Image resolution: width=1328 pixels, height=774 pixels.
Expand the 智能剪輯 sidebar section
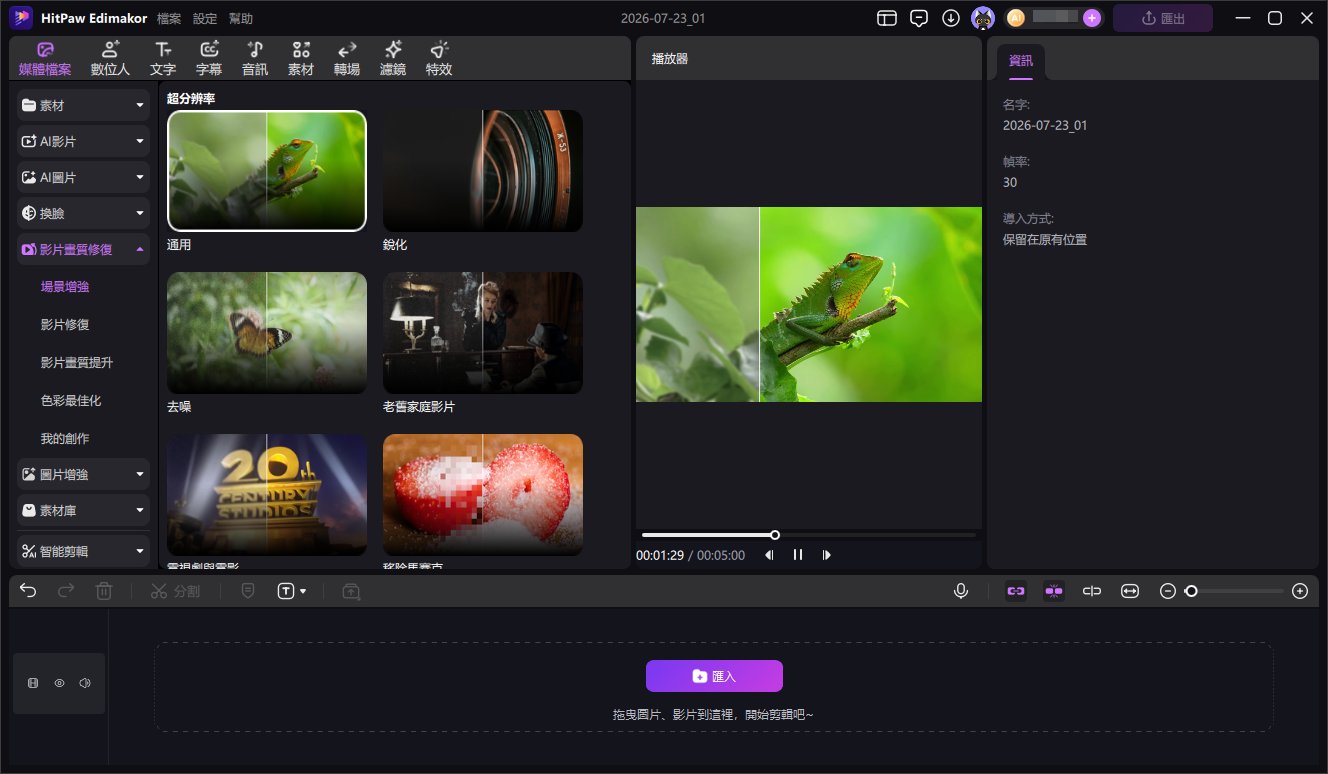84,550
